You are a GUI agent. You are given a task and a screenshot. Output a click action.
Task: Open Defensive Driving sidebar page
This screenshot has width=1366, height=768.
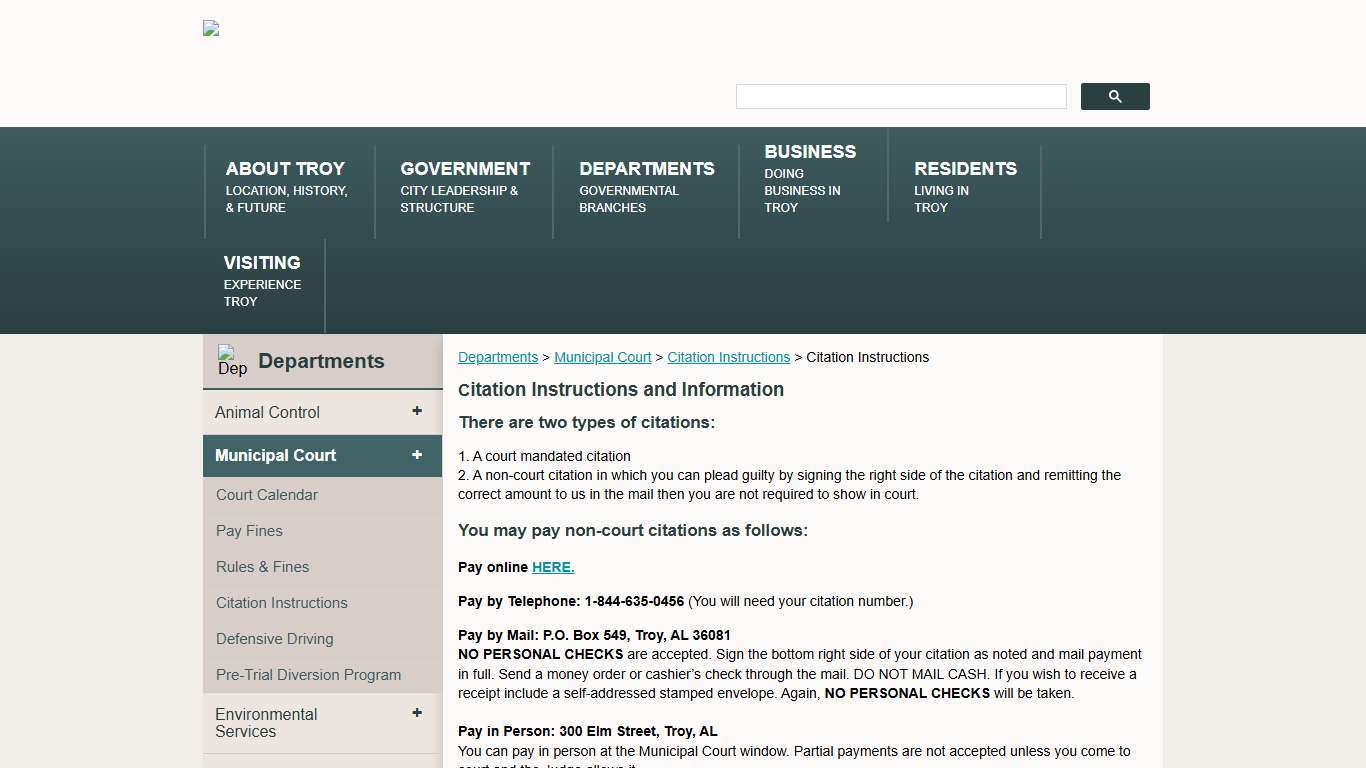(275, 639)
